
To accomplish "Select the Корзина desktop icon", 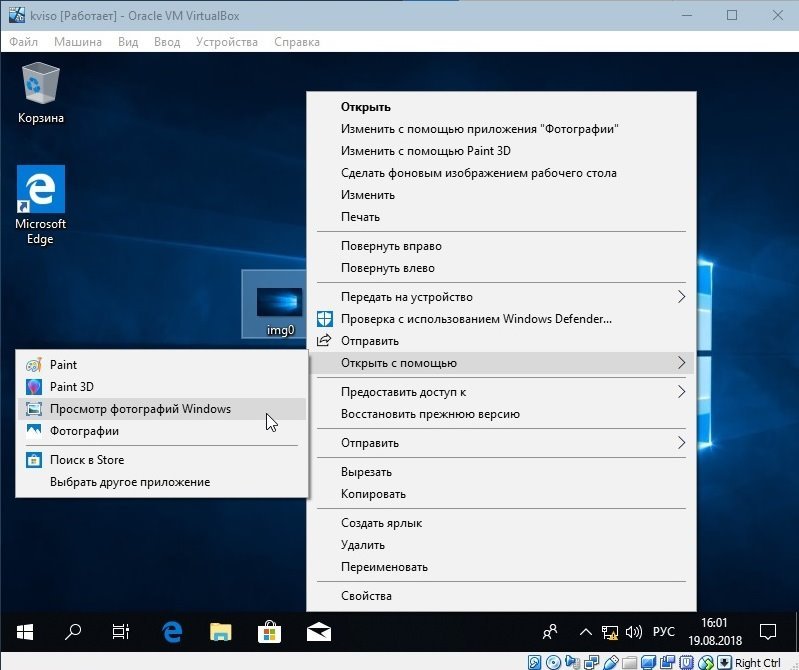I will [41, 93].
